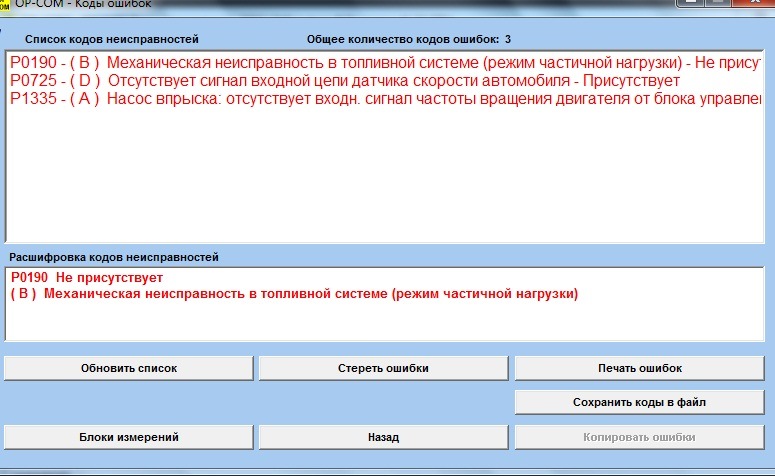
Task: Click the 'Общее количество кодов ошибок: 3' label
Action: (x=409, y=39)
